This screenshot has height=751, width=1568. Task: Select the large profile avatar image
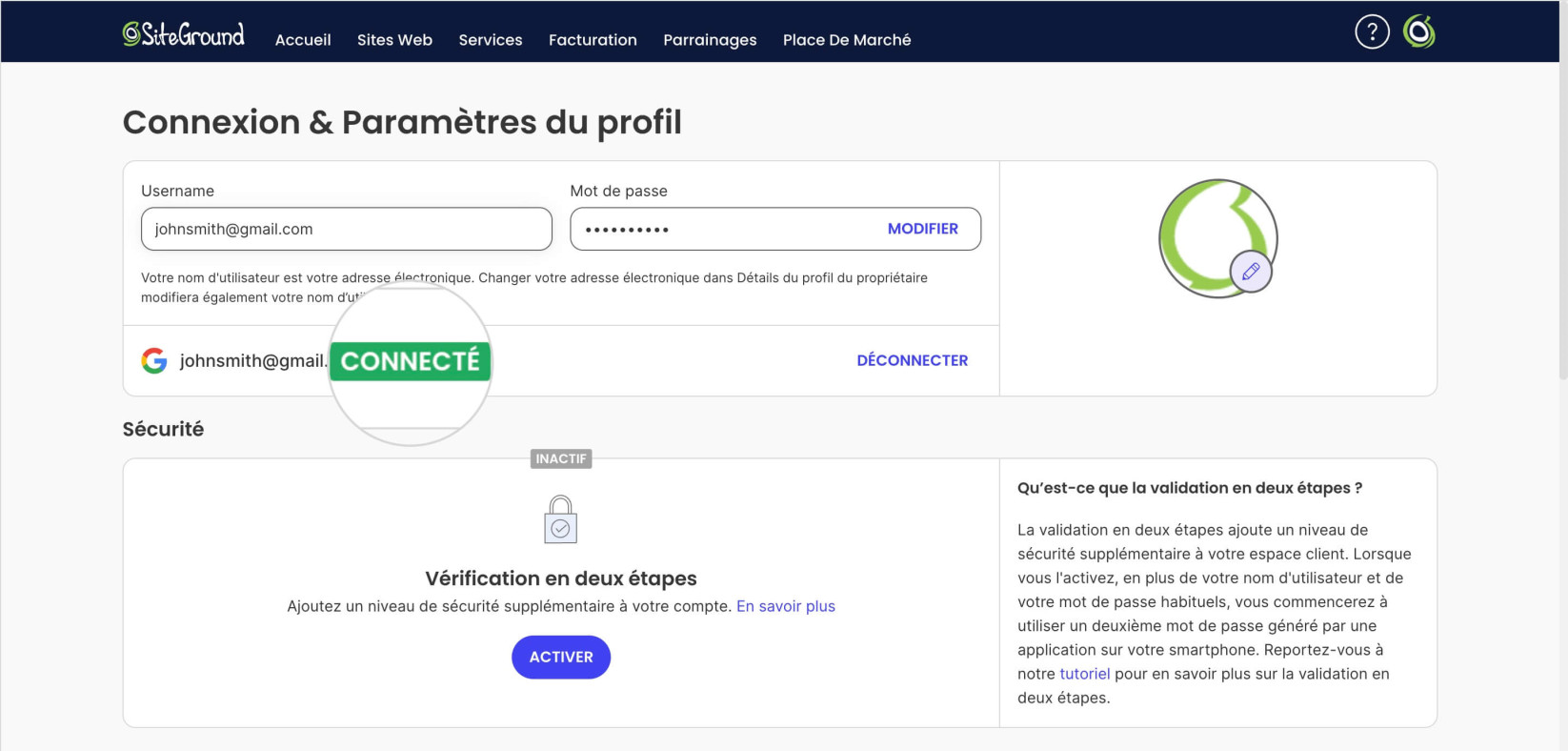coord(1217,238)
